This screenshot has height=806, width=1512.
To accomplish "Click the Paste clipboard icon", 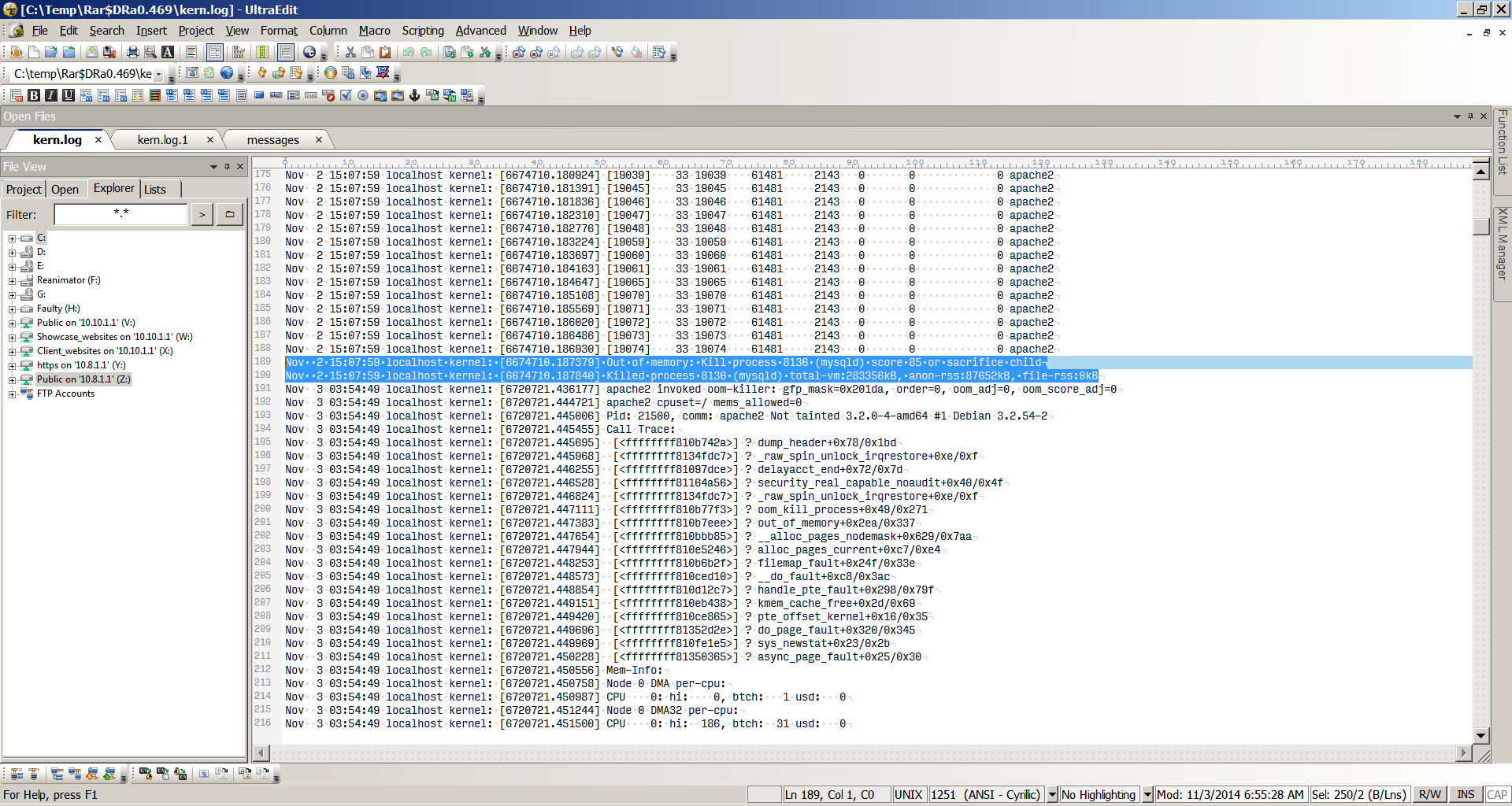I will tap(385, 52).
